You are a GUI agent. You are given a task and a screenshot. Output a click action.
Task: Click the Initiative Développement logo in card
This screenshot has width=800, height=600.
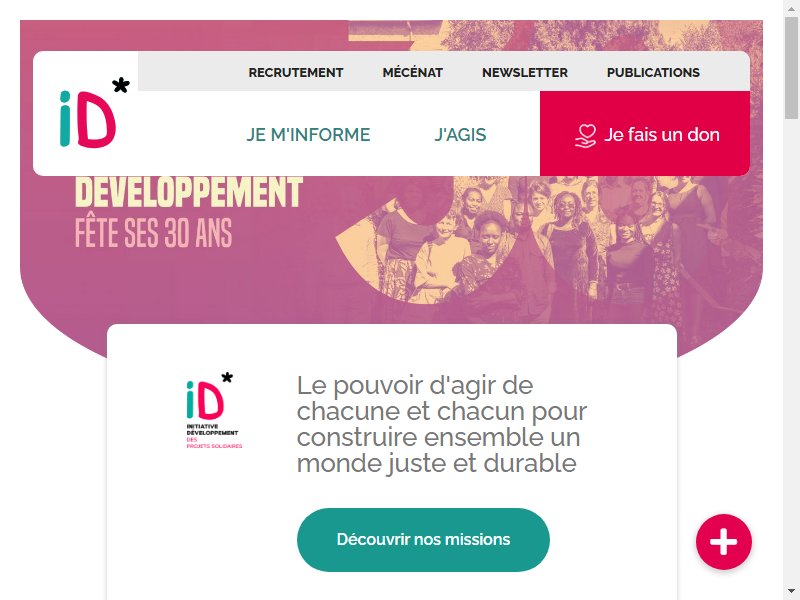click(214, 411)
